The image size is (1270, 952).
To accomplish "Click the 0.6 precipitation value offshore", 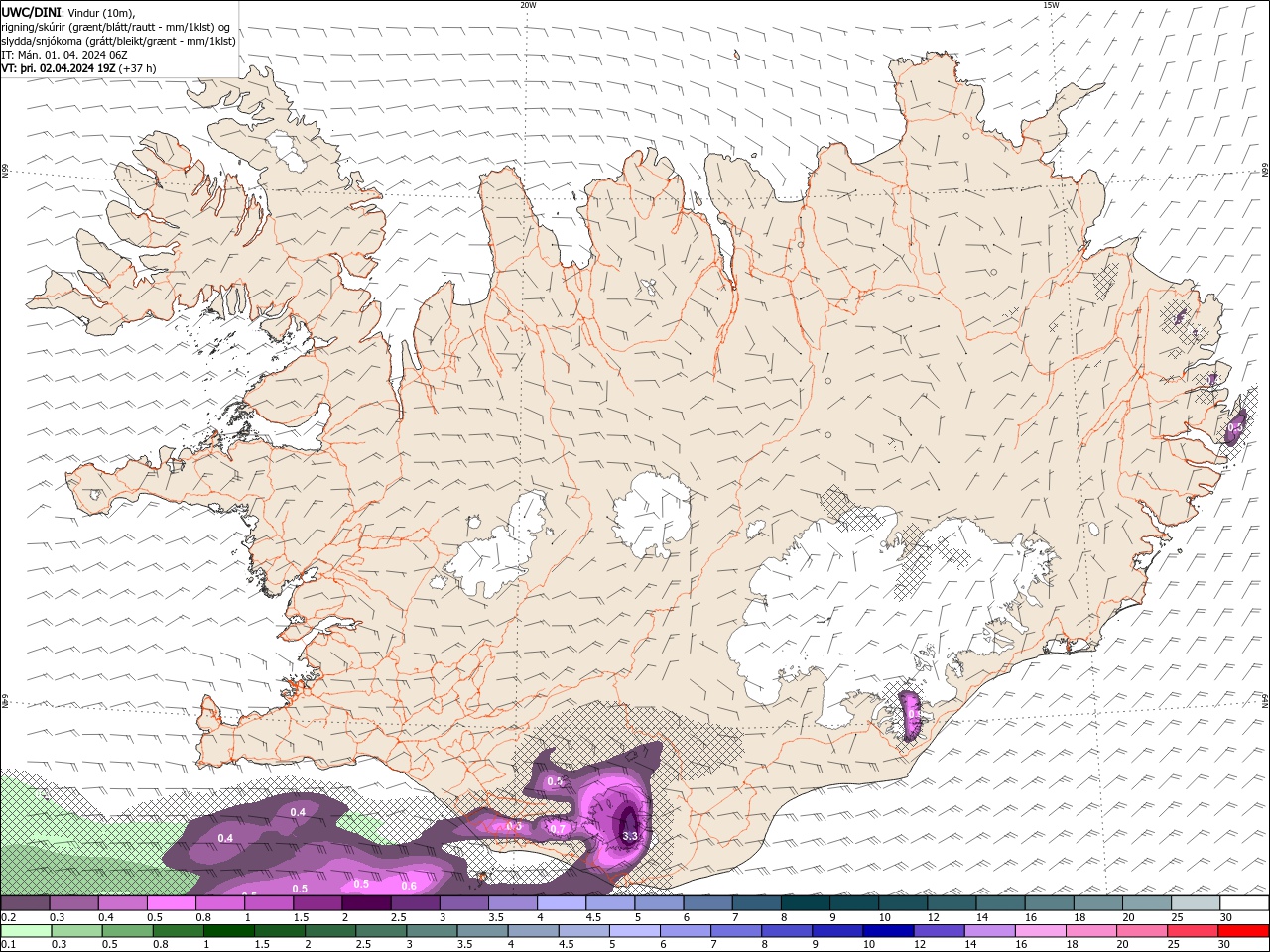I will pos(409,886).
